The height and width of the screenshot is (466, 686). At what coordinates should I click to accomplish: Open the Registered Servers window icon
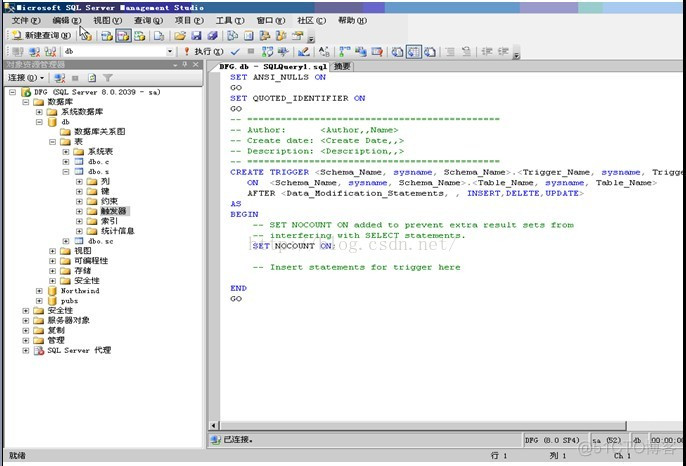click(233, 35)
